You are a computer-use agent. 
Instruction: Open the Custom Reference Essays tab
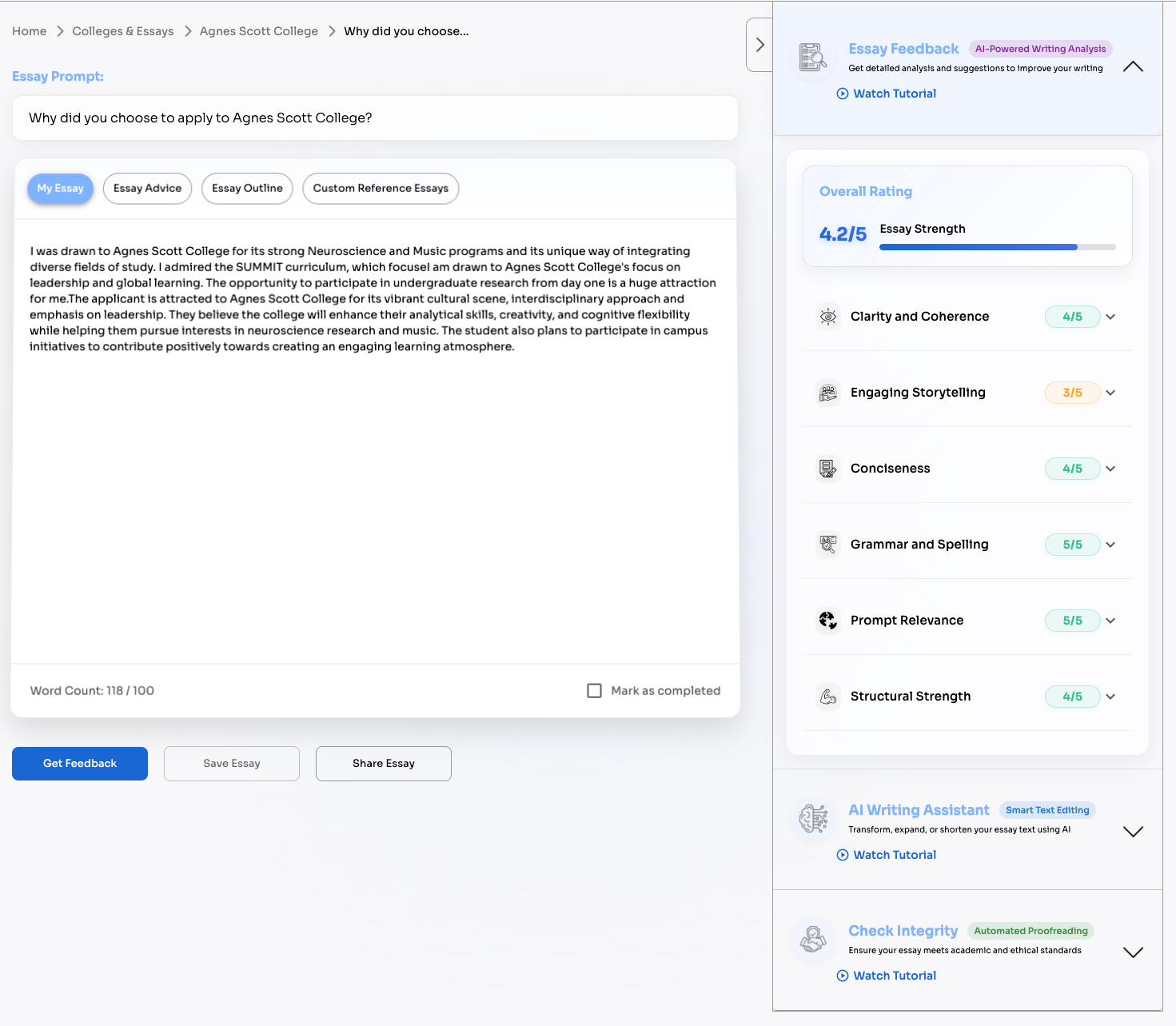381,189
